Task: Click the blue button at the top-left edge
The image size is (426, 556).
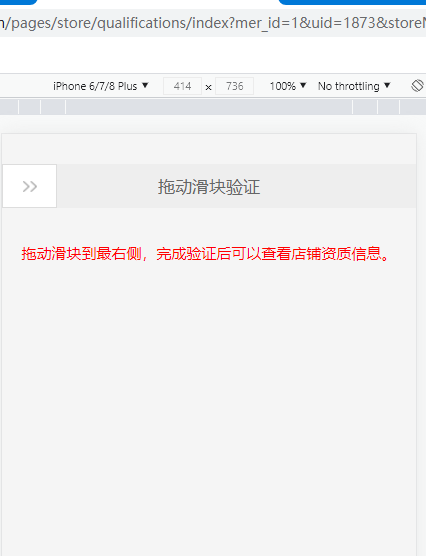Action: tap(18, 2)
